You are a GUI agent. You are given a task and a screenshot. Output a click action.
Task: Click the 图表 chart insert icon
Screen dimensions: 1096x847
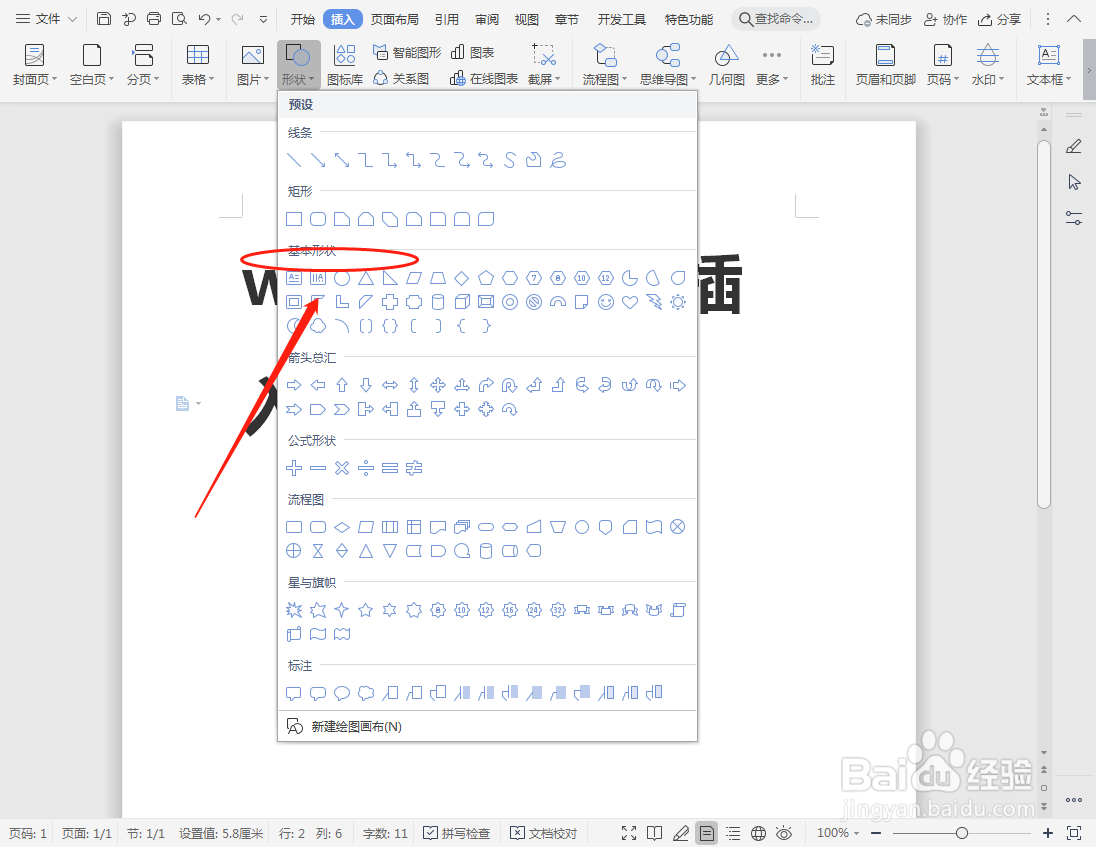472,52
